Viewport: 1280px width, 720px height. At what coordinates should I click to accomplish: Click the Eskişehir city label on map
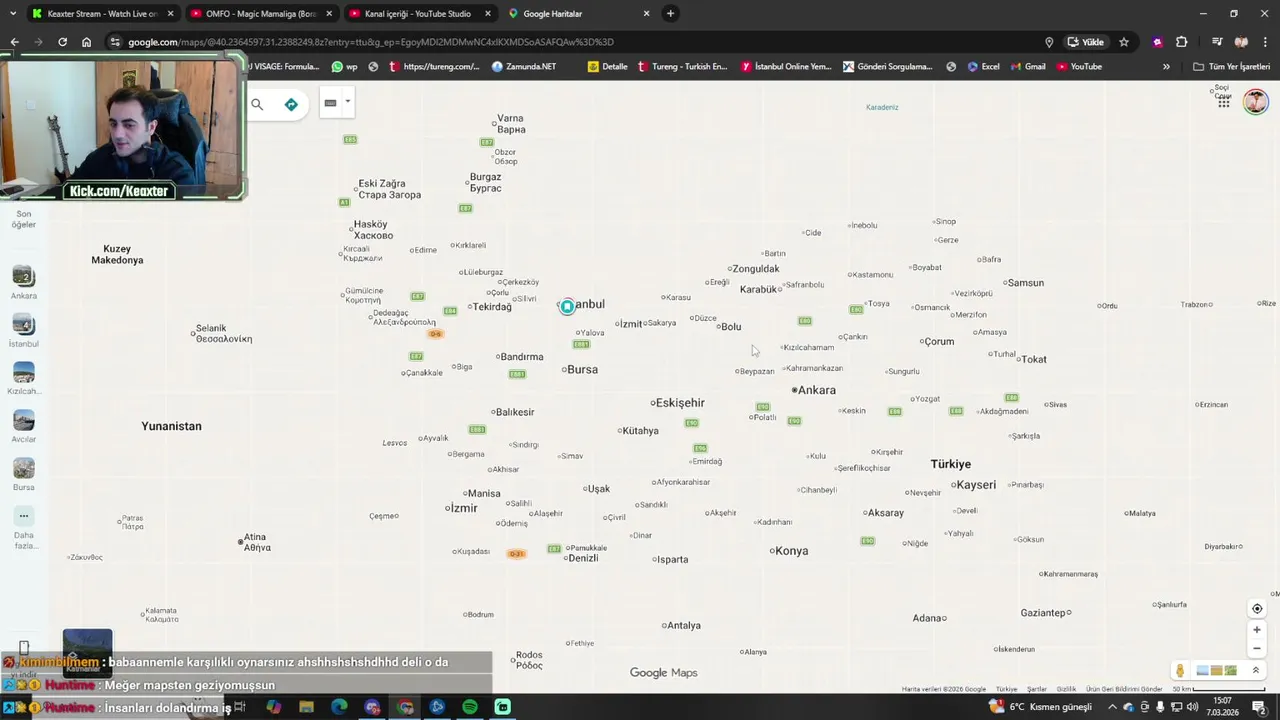click(x=680, y=403)
